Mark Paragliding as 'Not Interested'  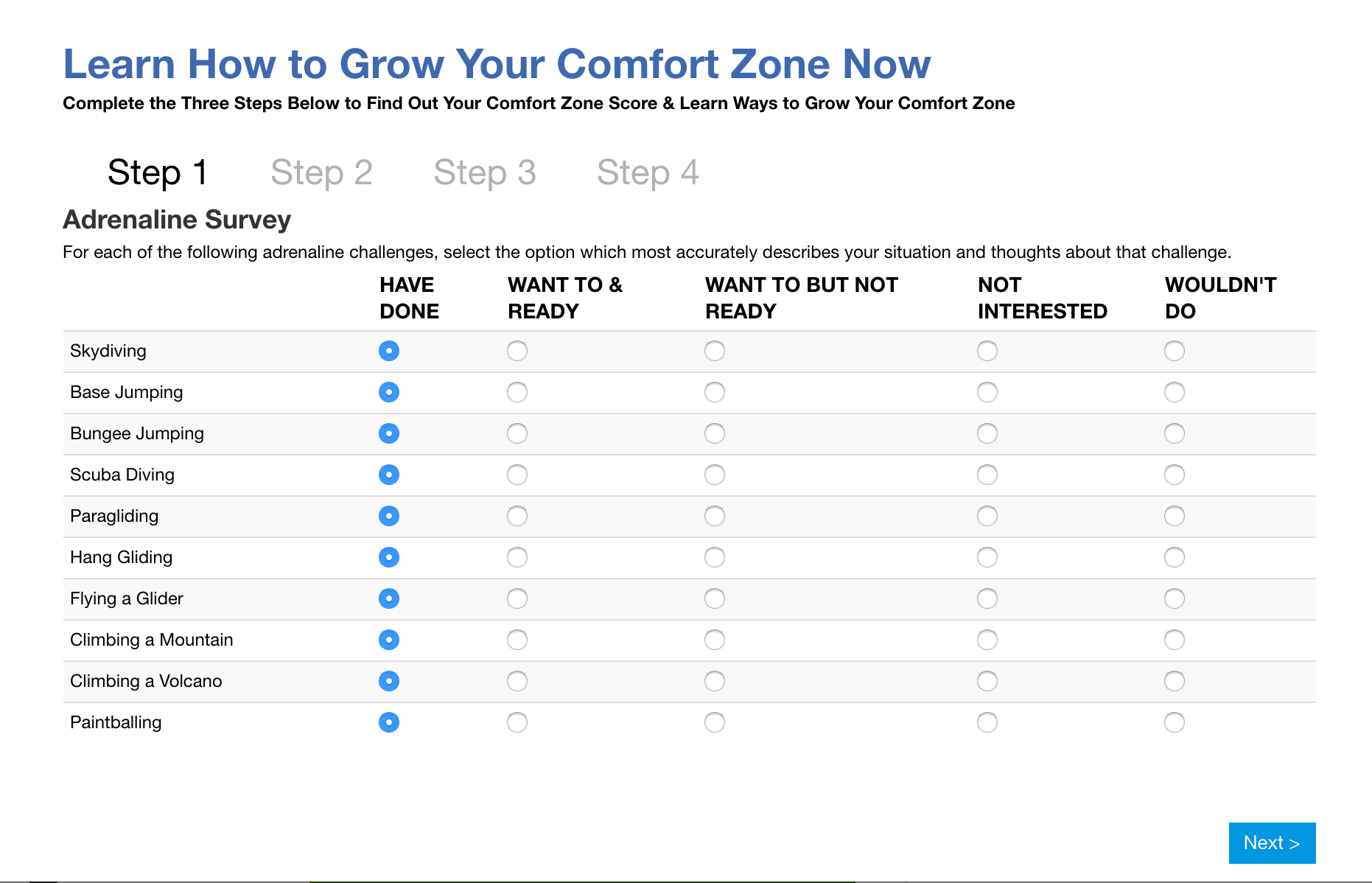(987, 516)
